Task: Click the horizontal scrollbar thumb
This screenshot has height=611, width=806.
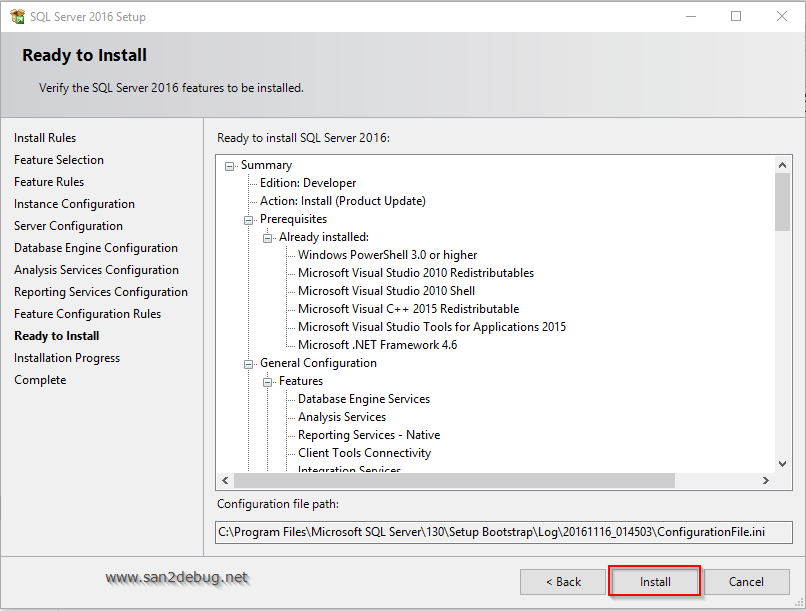Action: (x=454, y=480)
